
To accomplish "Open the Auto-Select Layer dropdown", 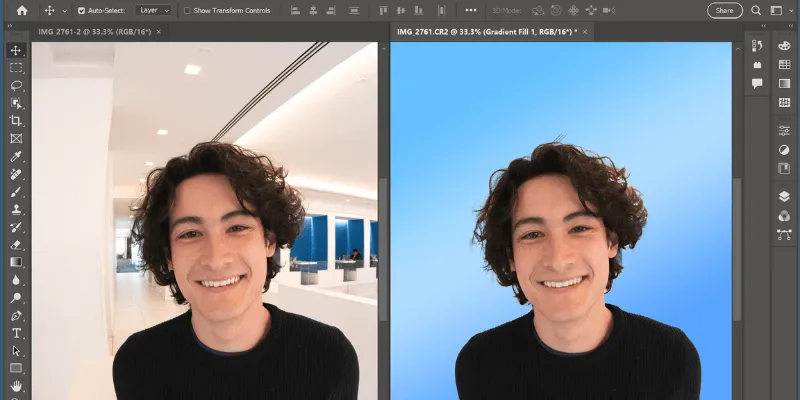I will [153, 10].
